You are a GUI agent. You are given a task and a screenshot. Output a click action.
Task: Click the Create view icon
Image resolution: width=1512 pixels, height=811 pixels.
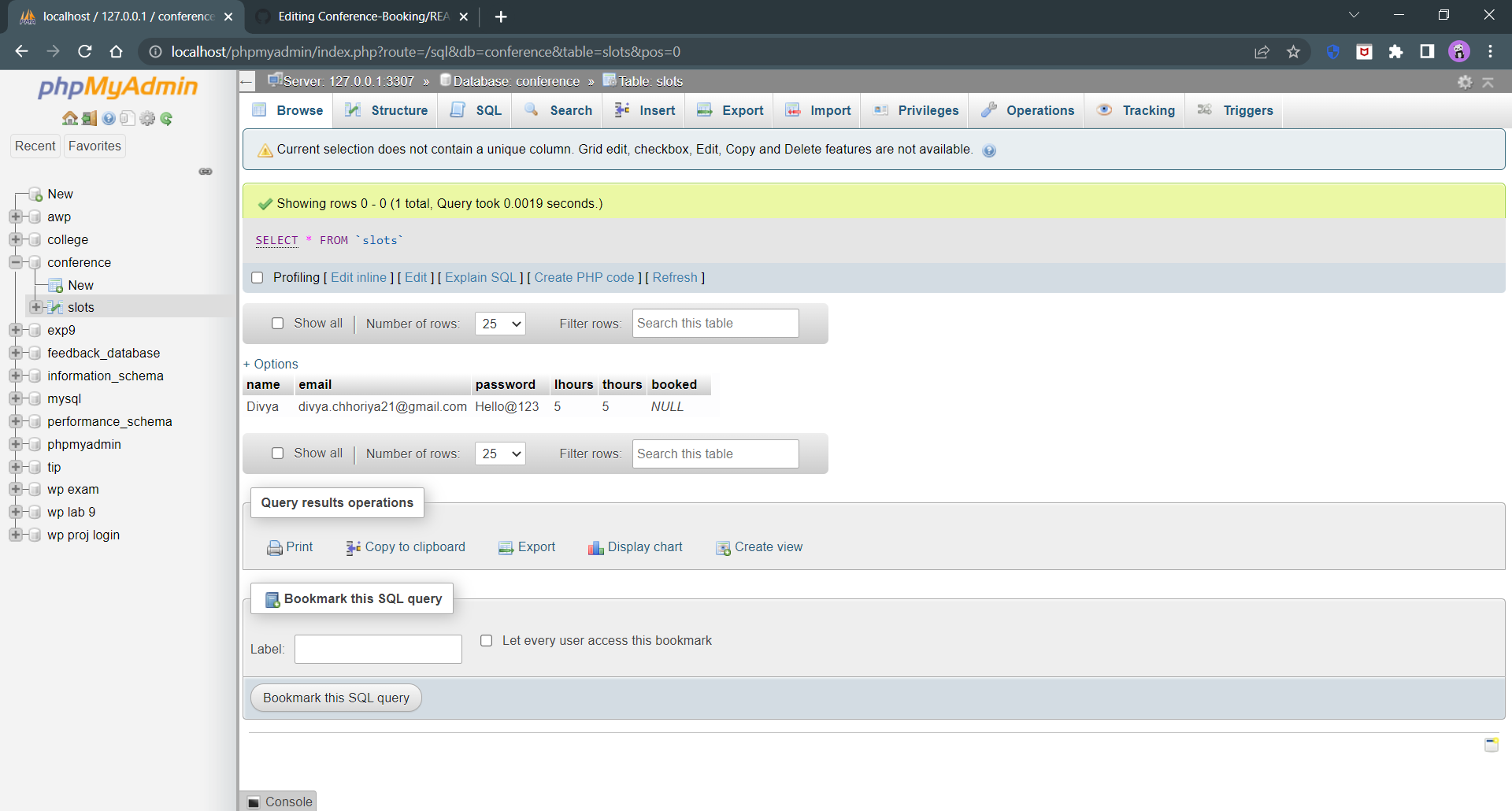(x=723, y=548)
